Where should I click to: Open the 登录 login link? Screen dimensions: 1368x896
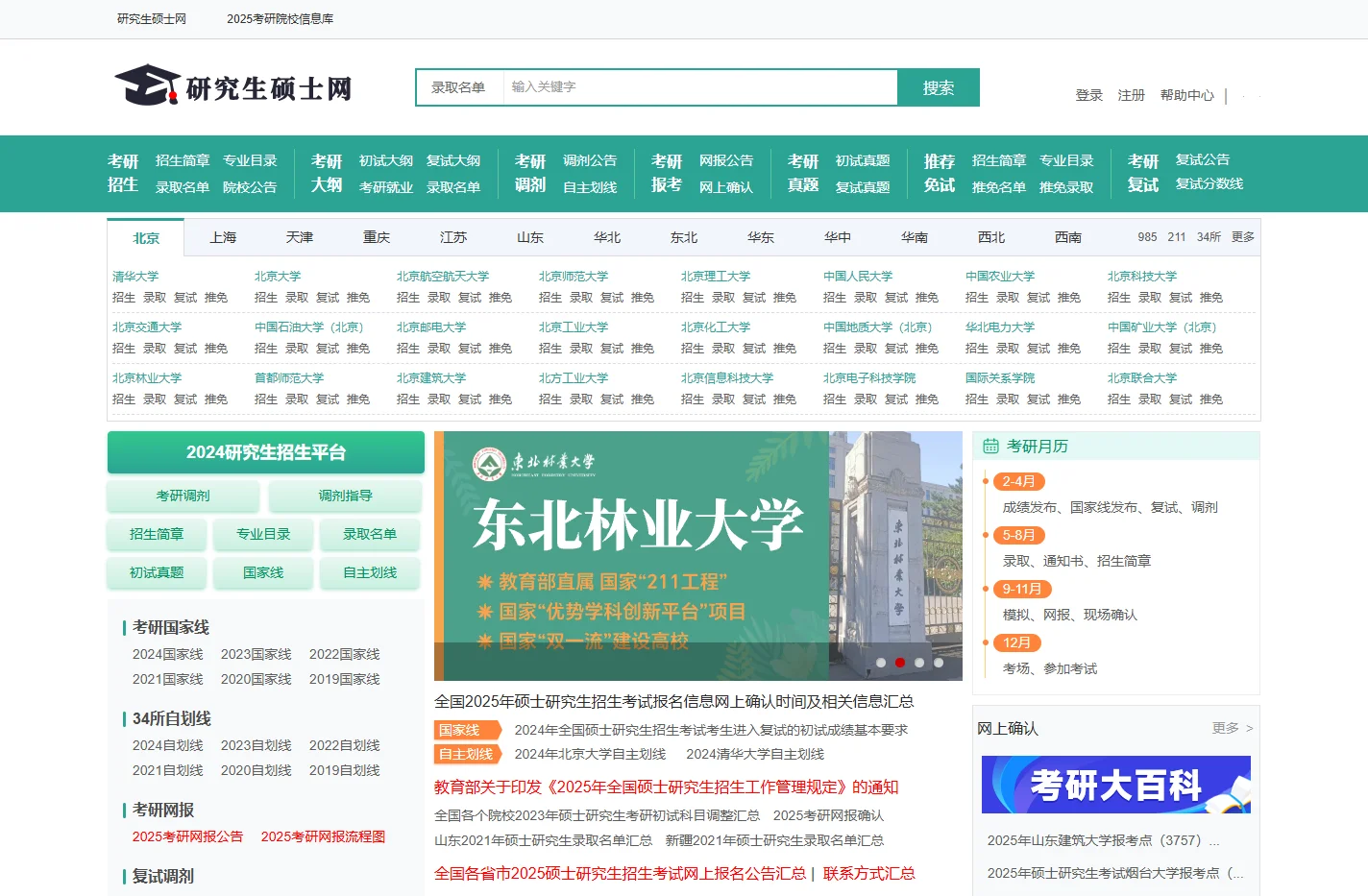[1089, 95]
